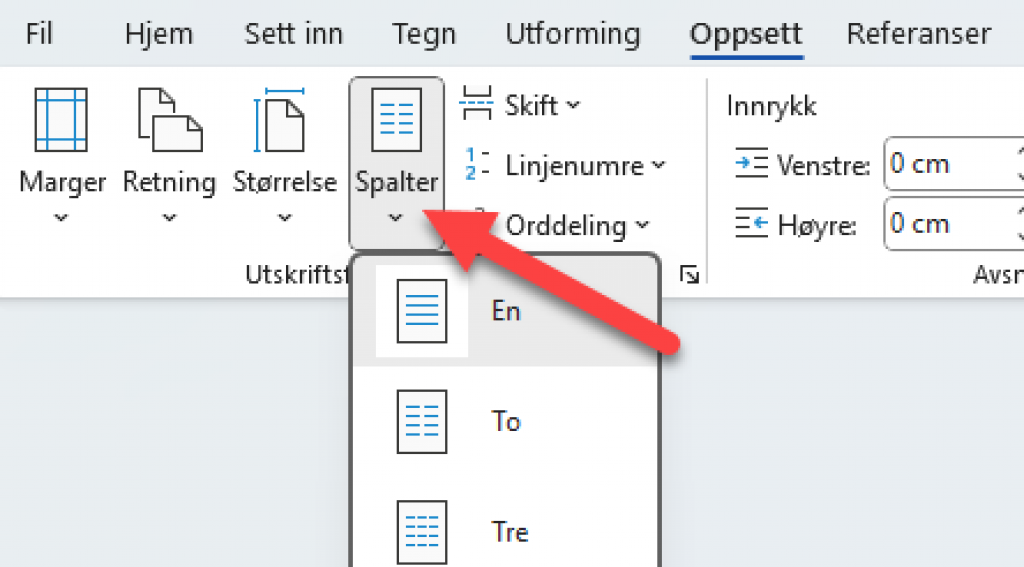Screen dimensions: 1024x567
Task: Open the Utforming tab
Action: coord(573,34)
